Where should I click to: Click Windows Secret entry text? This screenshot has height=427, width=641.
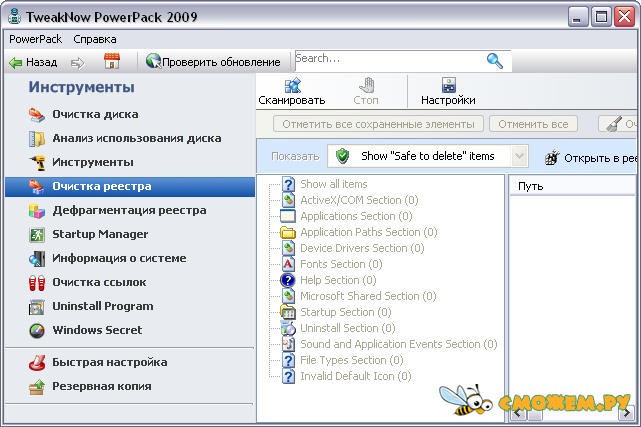97,330
